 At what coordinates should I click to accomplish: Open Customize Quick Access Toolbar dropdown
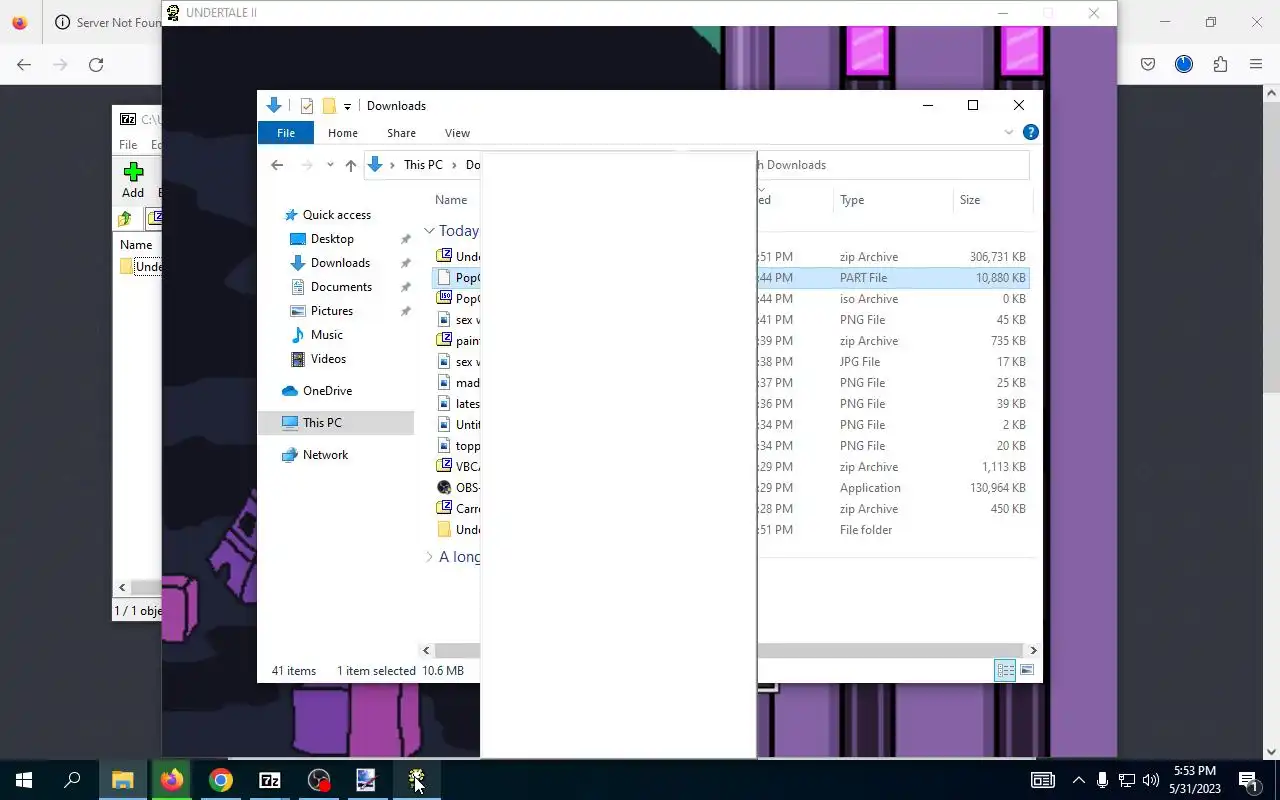click(x=347, y=106)
